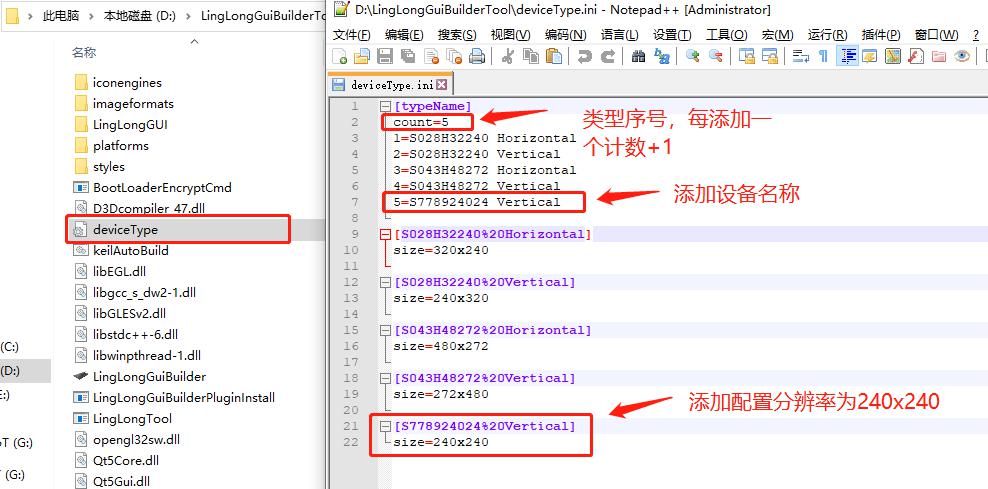988x489 pixels.
Task: Collapse the [S028H32240%20Horizontal] fold marker
Action: pyautogui.click(x=385, y=234)
